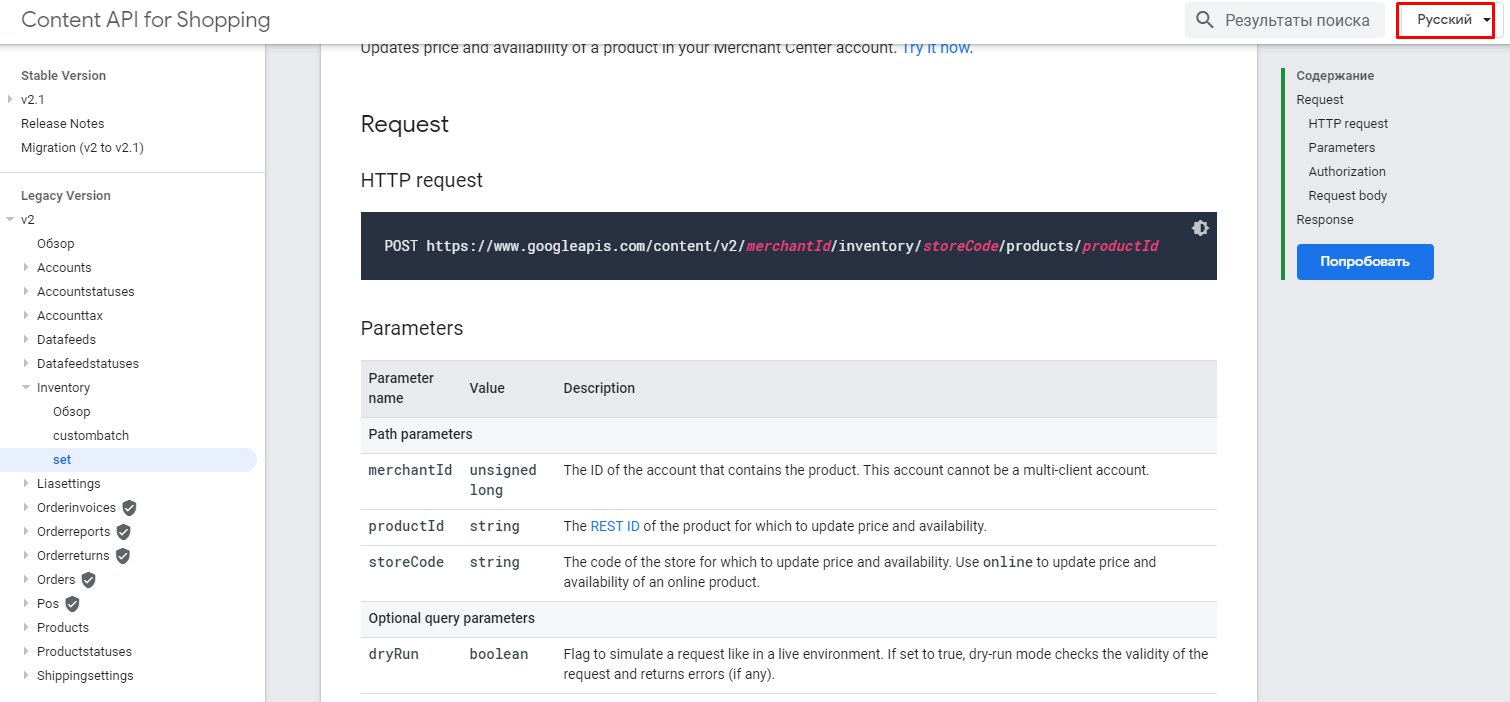Click merchantId in the request URL
The width and height of the screenshot is (1510, 702).
click(x=789, y=246)
